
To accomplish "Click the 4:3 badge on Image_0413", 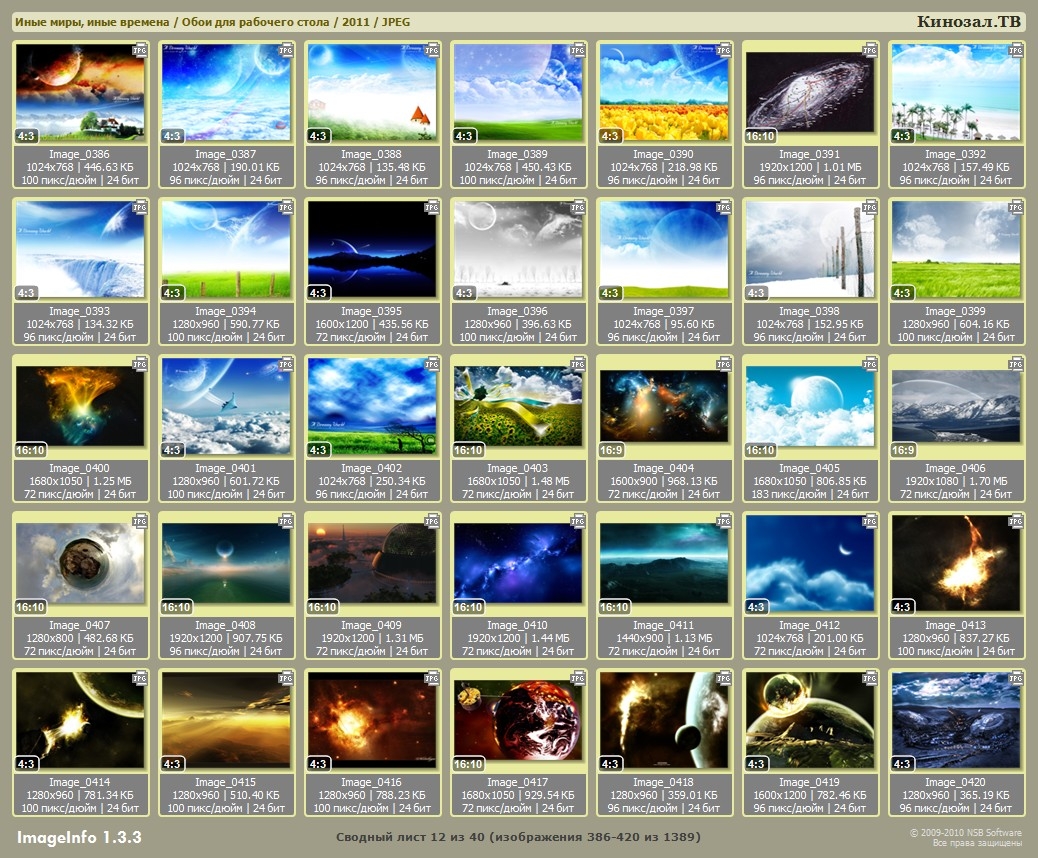I will (x=903, y=607).
